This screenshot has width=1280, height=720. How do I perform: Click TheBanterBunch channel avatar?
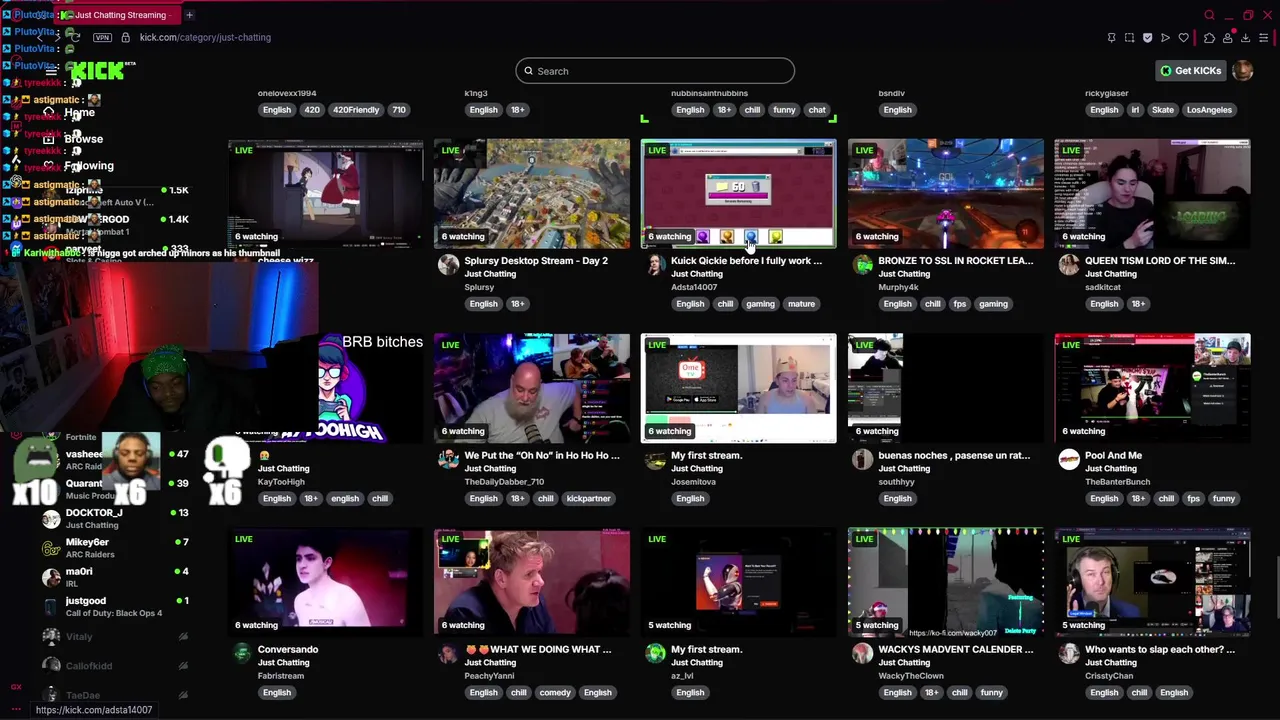(x=1069, y=460)
